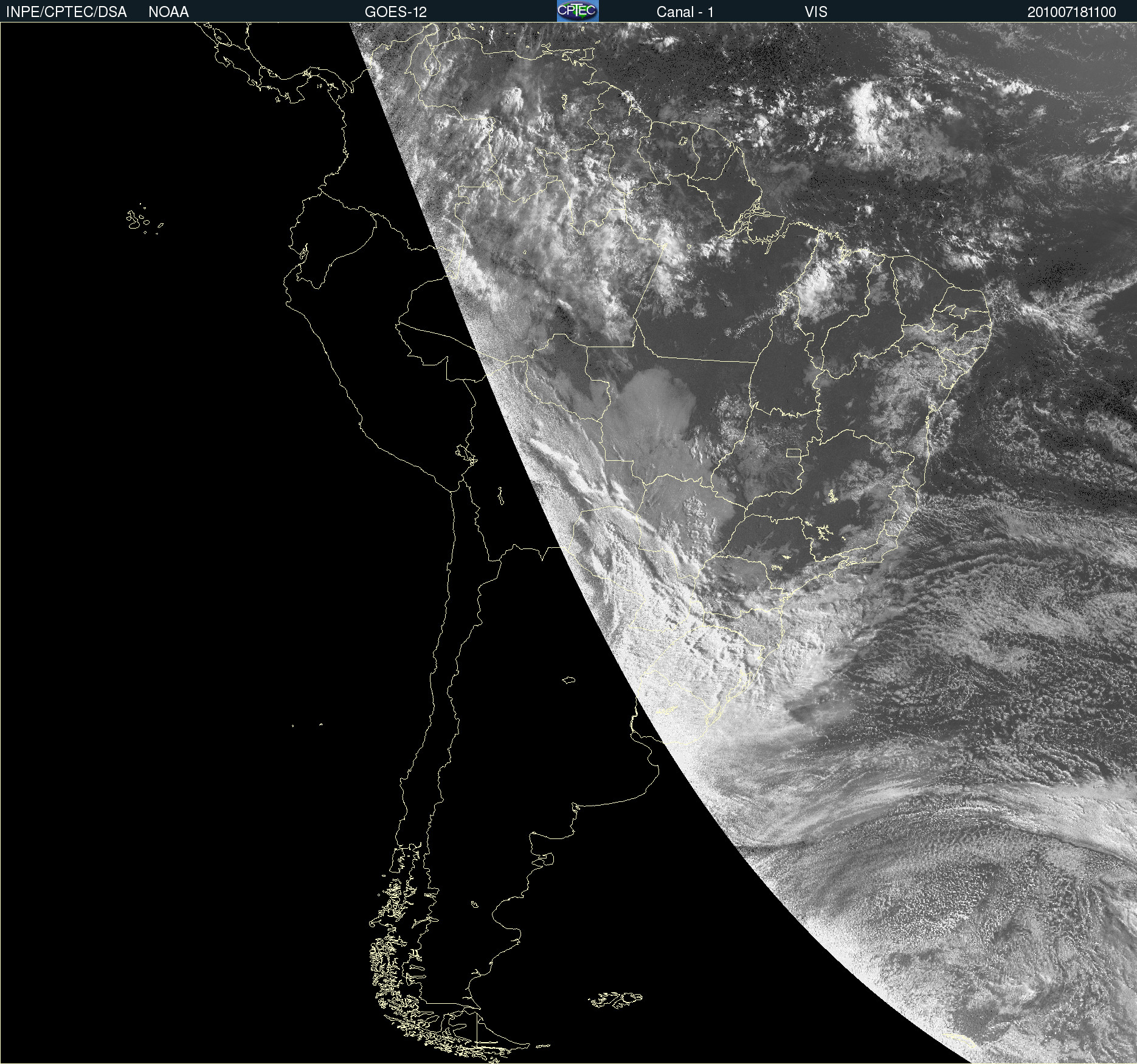Click the 201007181100 timestamp
The width and height of the screenshot is (1137, 1064).
tap(1072, 12)
